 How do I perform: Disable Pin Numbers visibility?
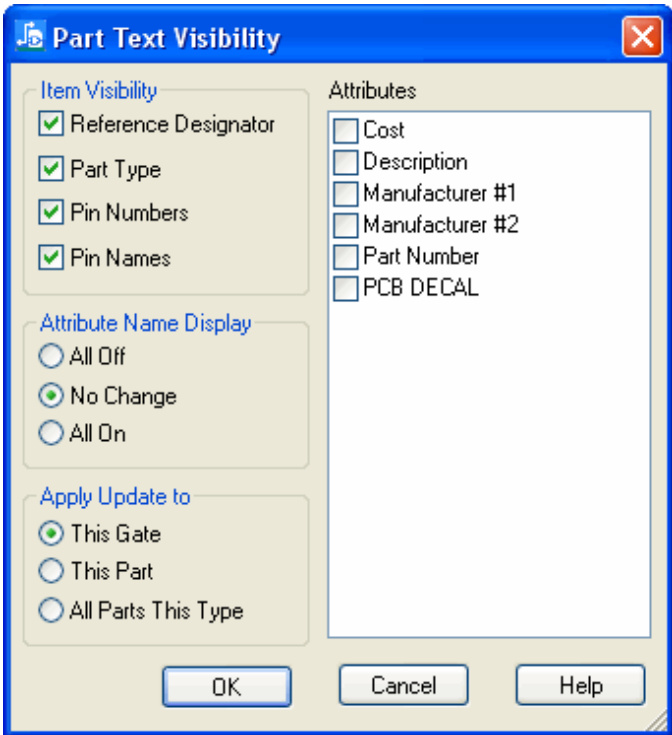point(51,213)
